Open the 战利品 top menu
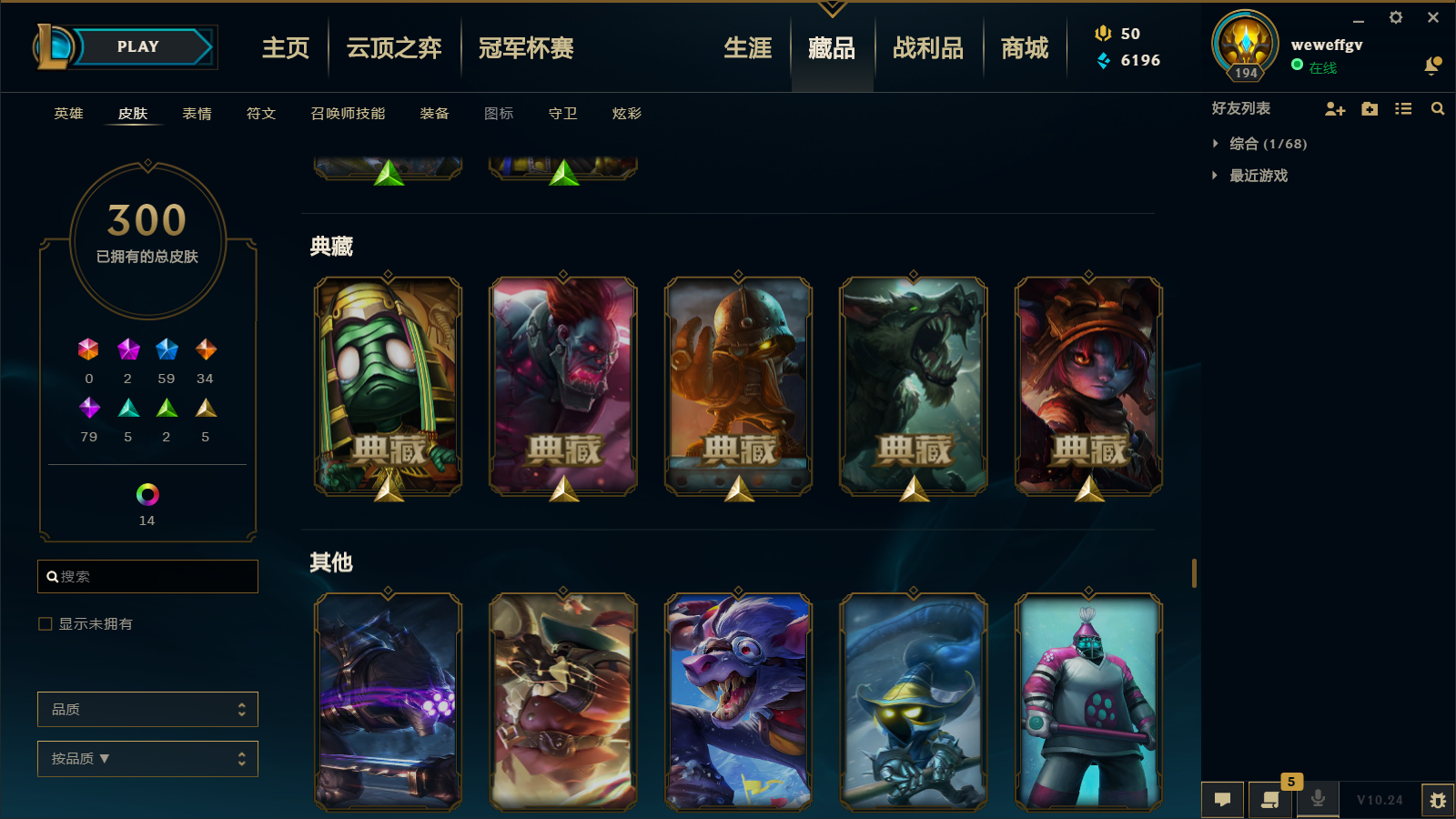 [928, 48]
